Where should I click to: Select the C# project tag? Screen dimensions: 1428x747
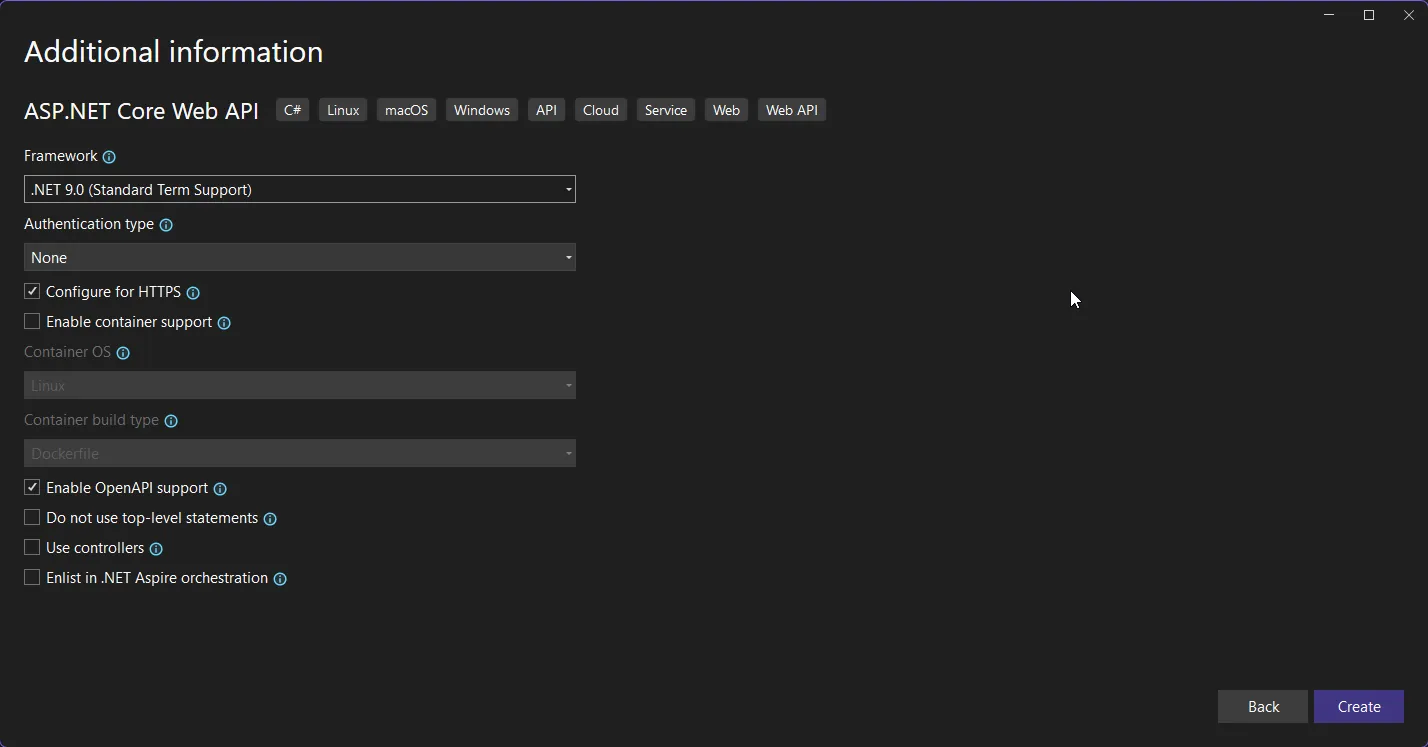(x=292, y=110)
